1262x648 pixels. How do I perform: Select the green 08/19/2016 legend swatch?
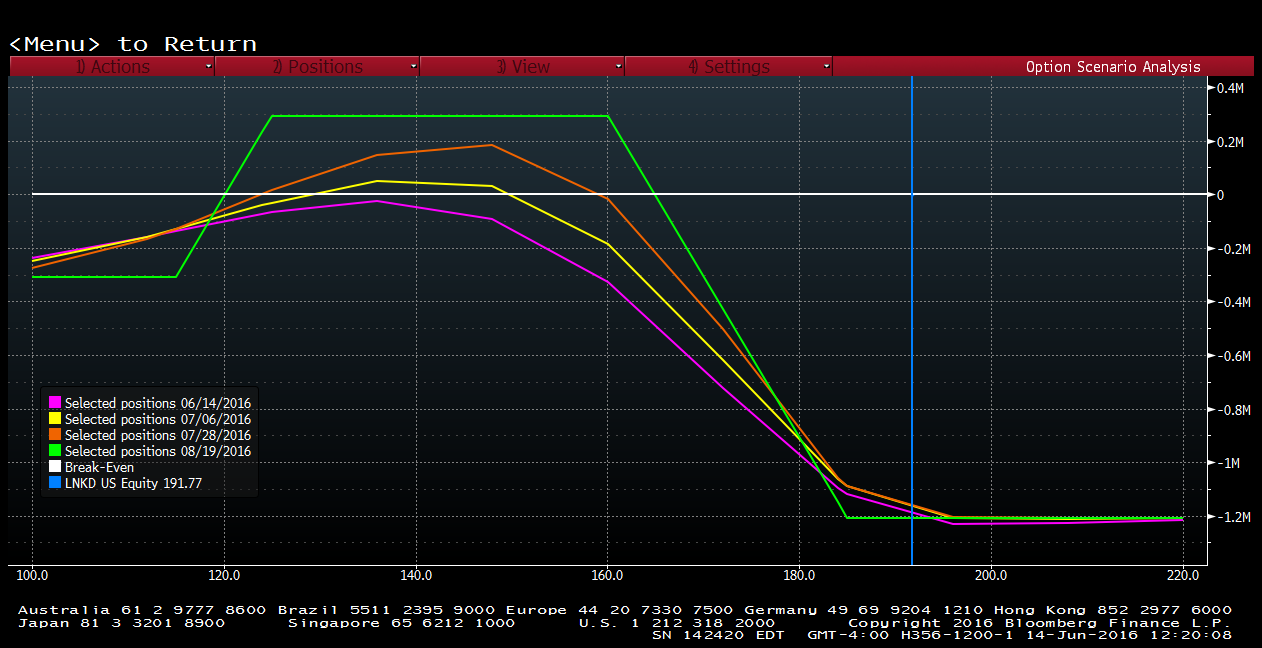pos(55,452)
